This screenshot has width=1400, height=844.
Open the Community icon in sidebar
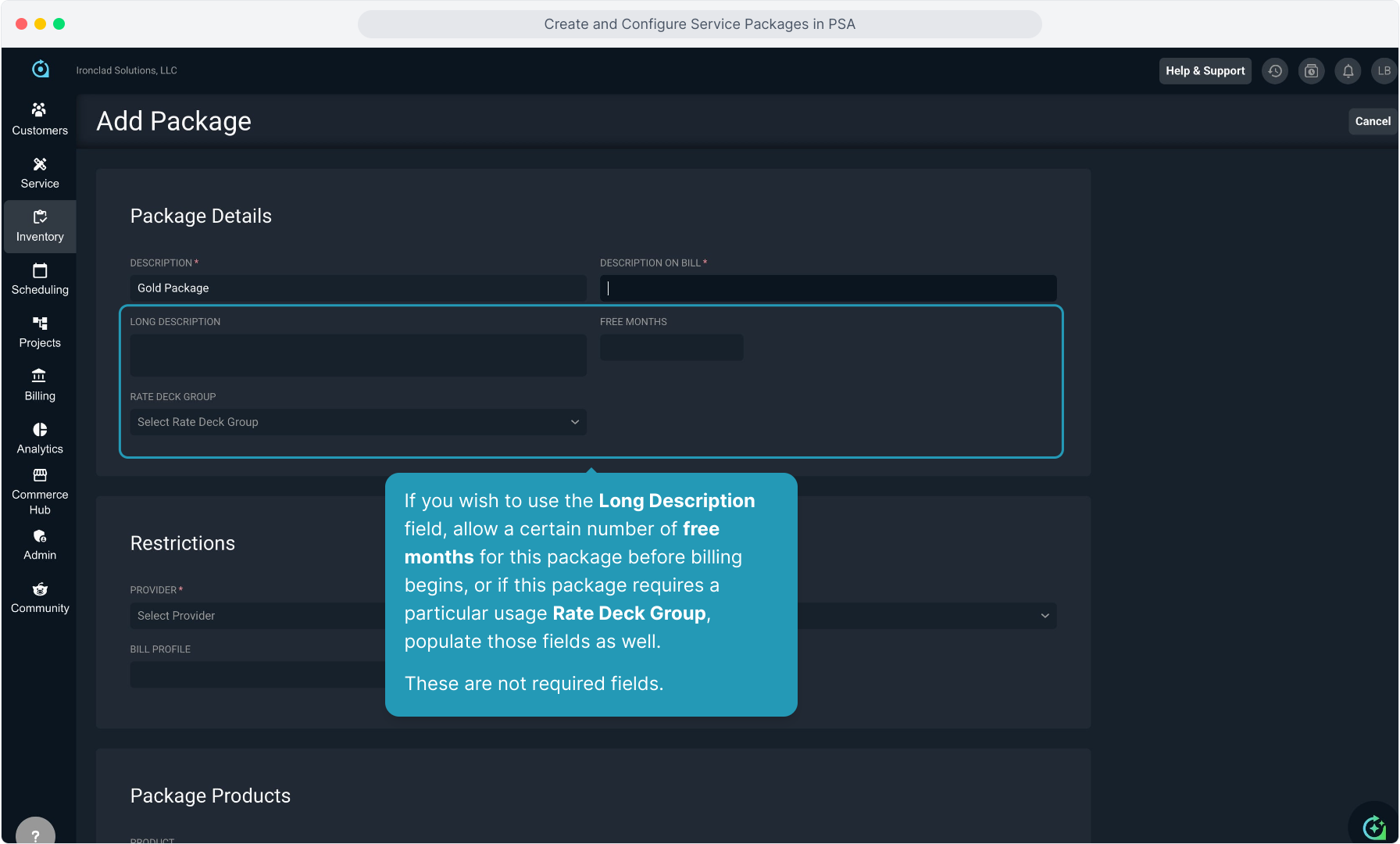[x=39, y=589]
